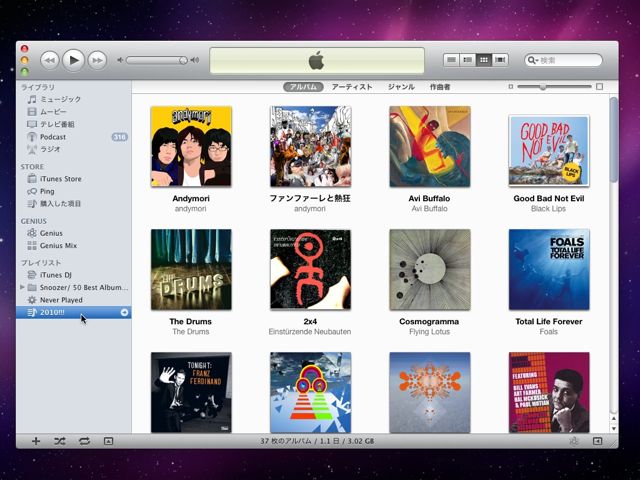Viewport: 640px width, 480px height.
Task: Click the Einstürzende Neubauten artist name
Action: (x=310, y=331)
